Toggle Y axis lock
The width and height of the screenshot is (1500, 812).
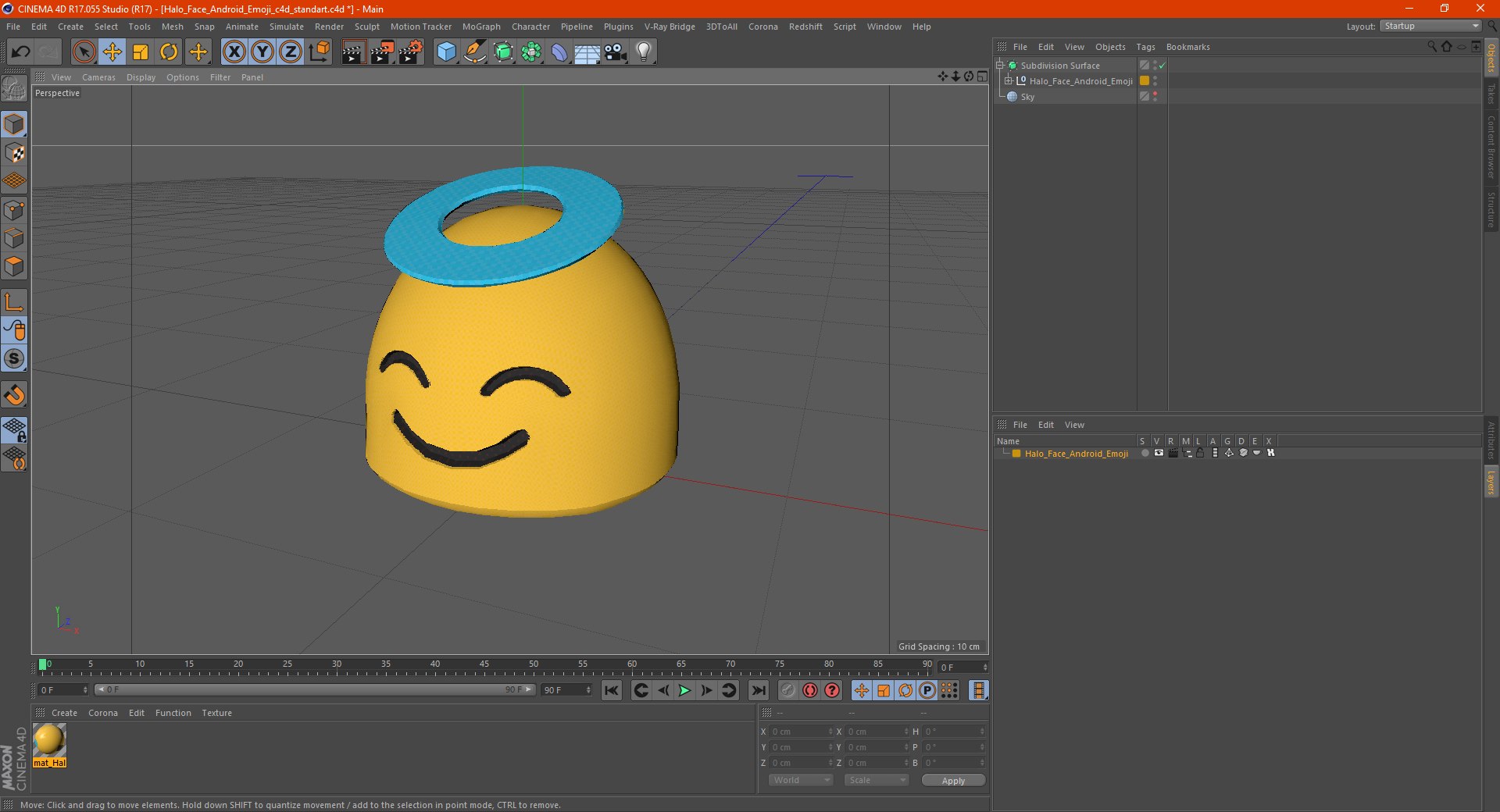(262, 52)
